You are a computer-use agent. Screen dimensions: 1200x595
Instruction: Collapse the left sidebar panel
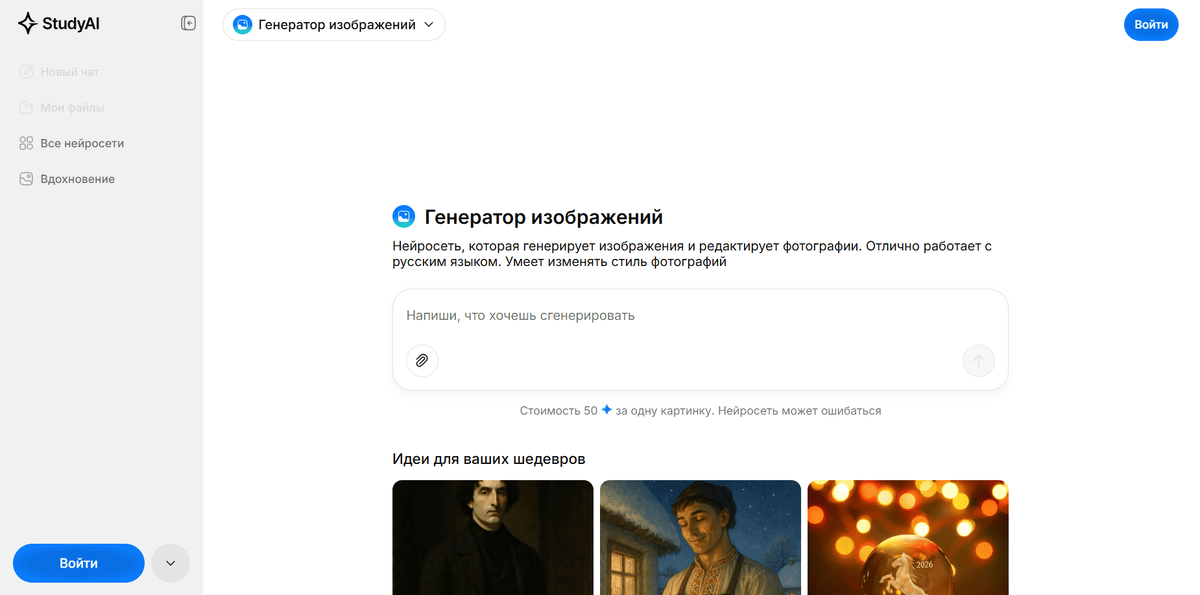point(188,22)
